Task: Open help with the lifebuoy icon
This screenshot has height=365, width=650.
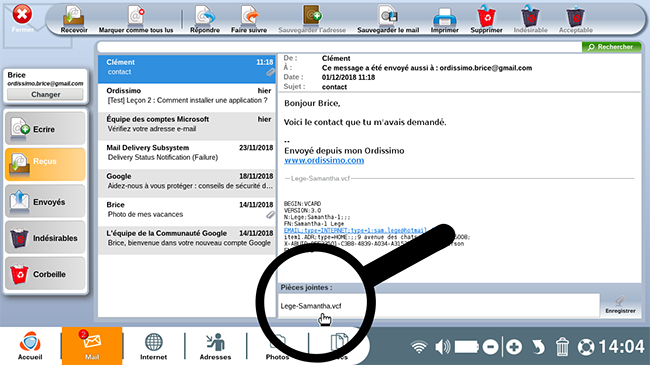Action: [586, 347]
